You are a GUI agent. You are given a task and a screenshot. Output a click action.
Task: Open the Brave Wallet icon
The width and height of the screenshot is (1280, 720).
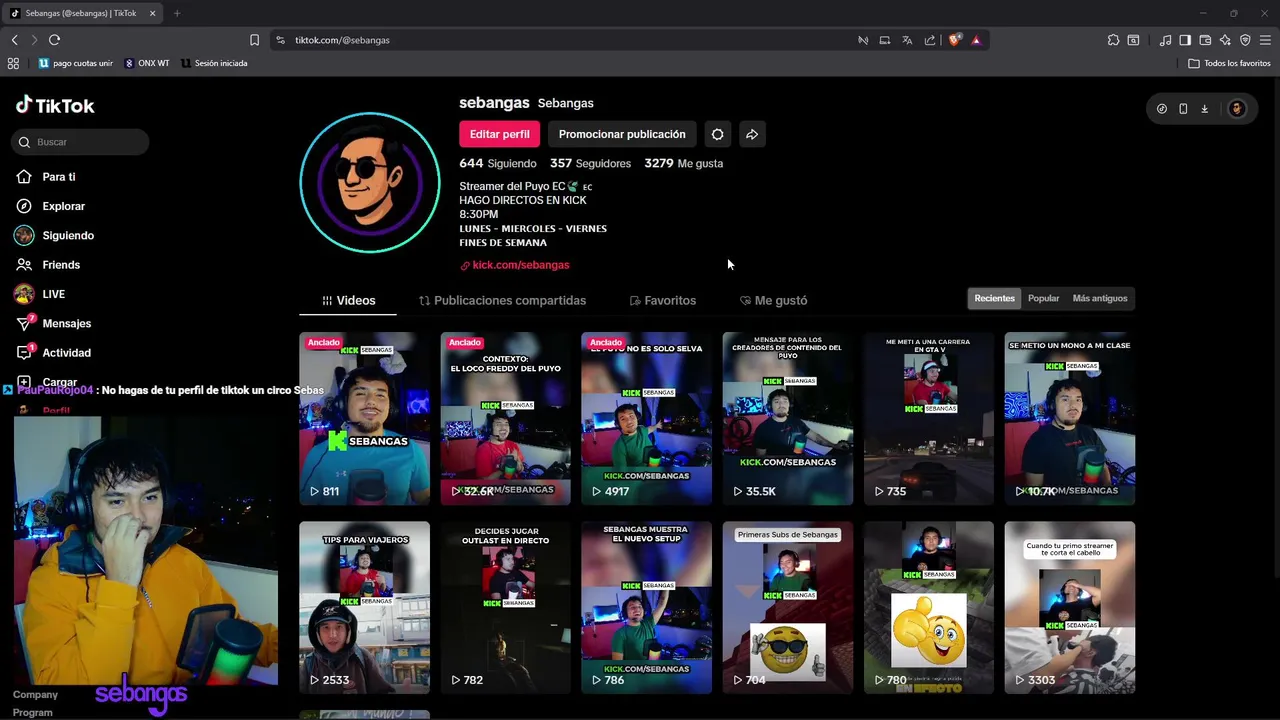coord(1205,40)
